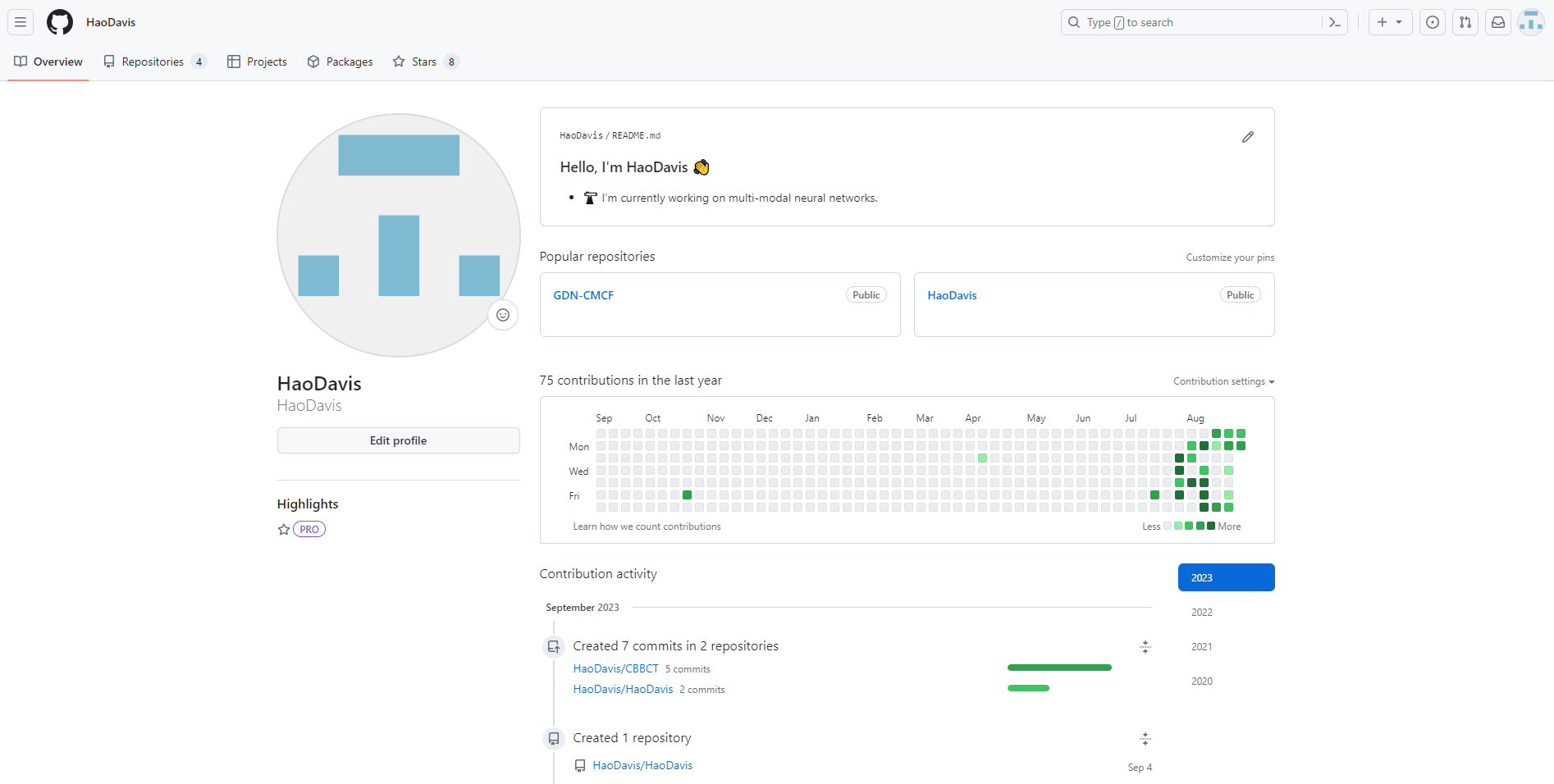Screen dimensions: 1554x784
Task: Focus the Type / to search field
Action: tap(1204, 22)
